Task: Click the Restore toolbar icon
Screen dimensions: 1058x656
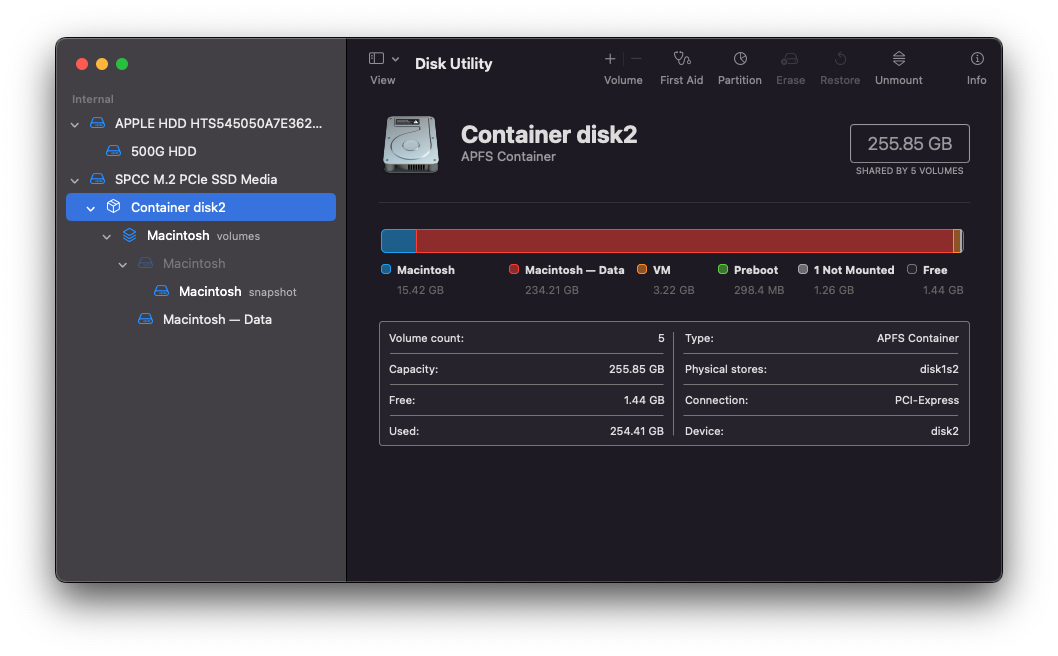Action: point(840,59)
